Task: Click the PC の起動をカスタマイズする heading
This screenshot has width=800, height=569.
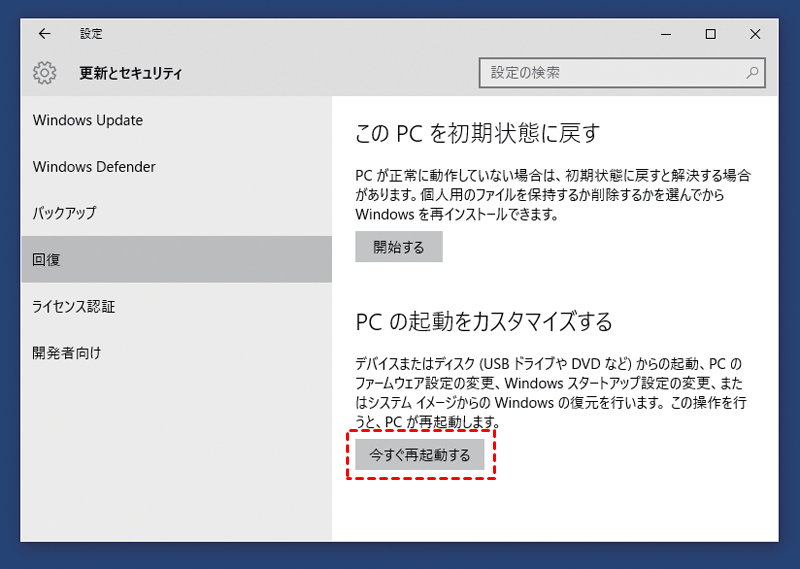Action: [484, 322]
